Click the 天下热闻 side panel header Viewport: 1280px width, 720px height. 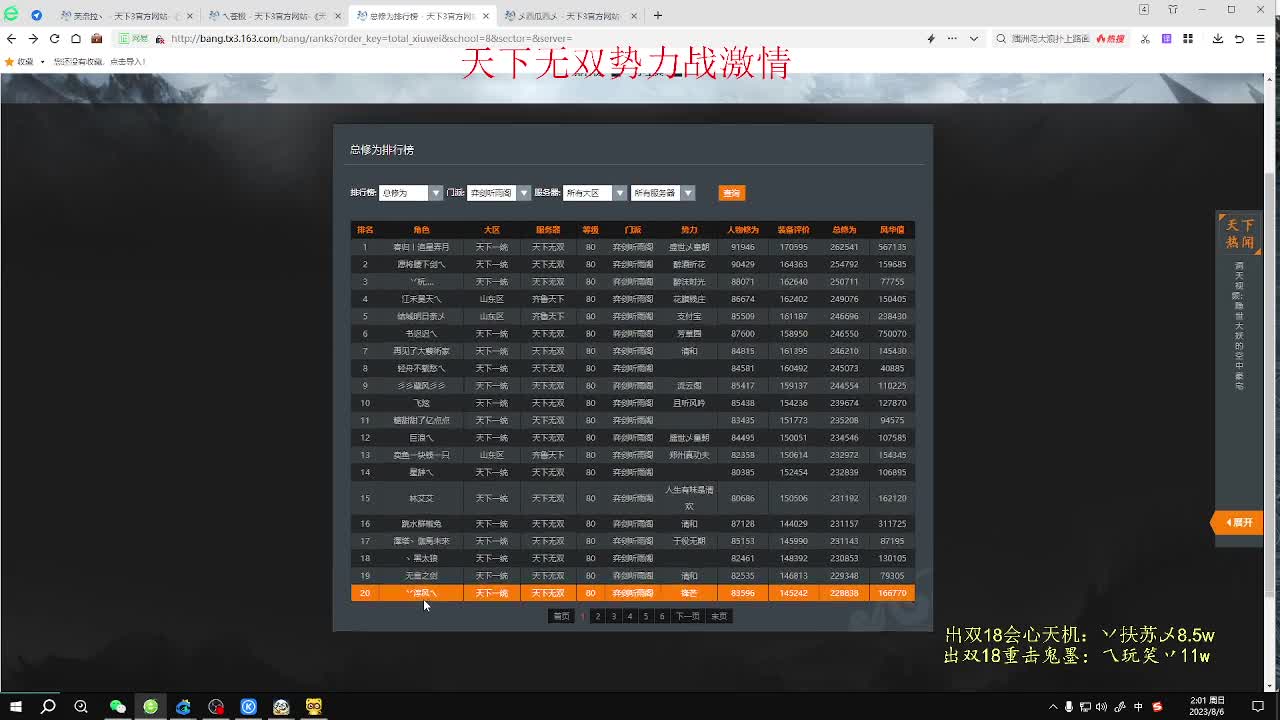[x=1240, y=233]
